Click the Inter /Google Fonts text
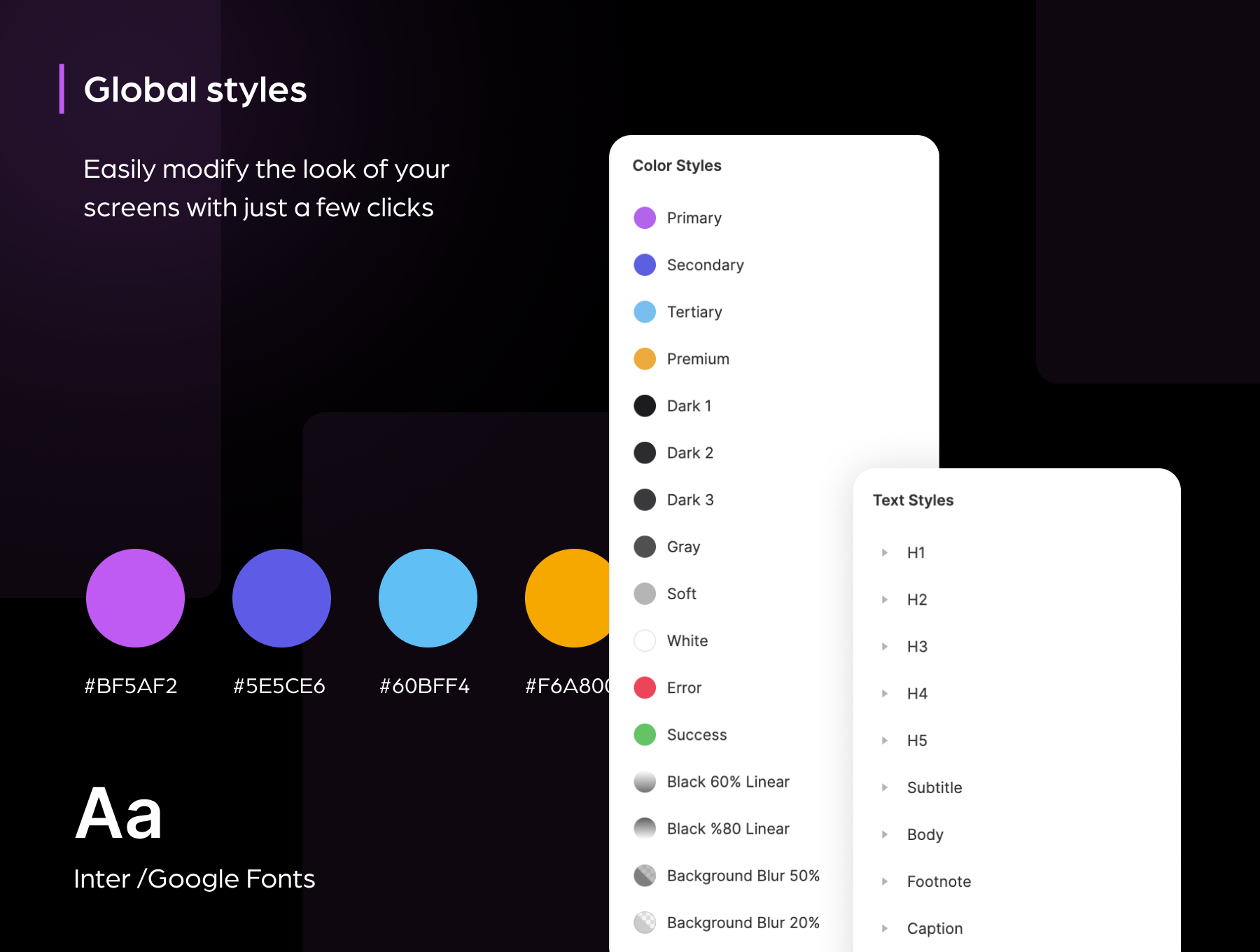 pos(194,878)
